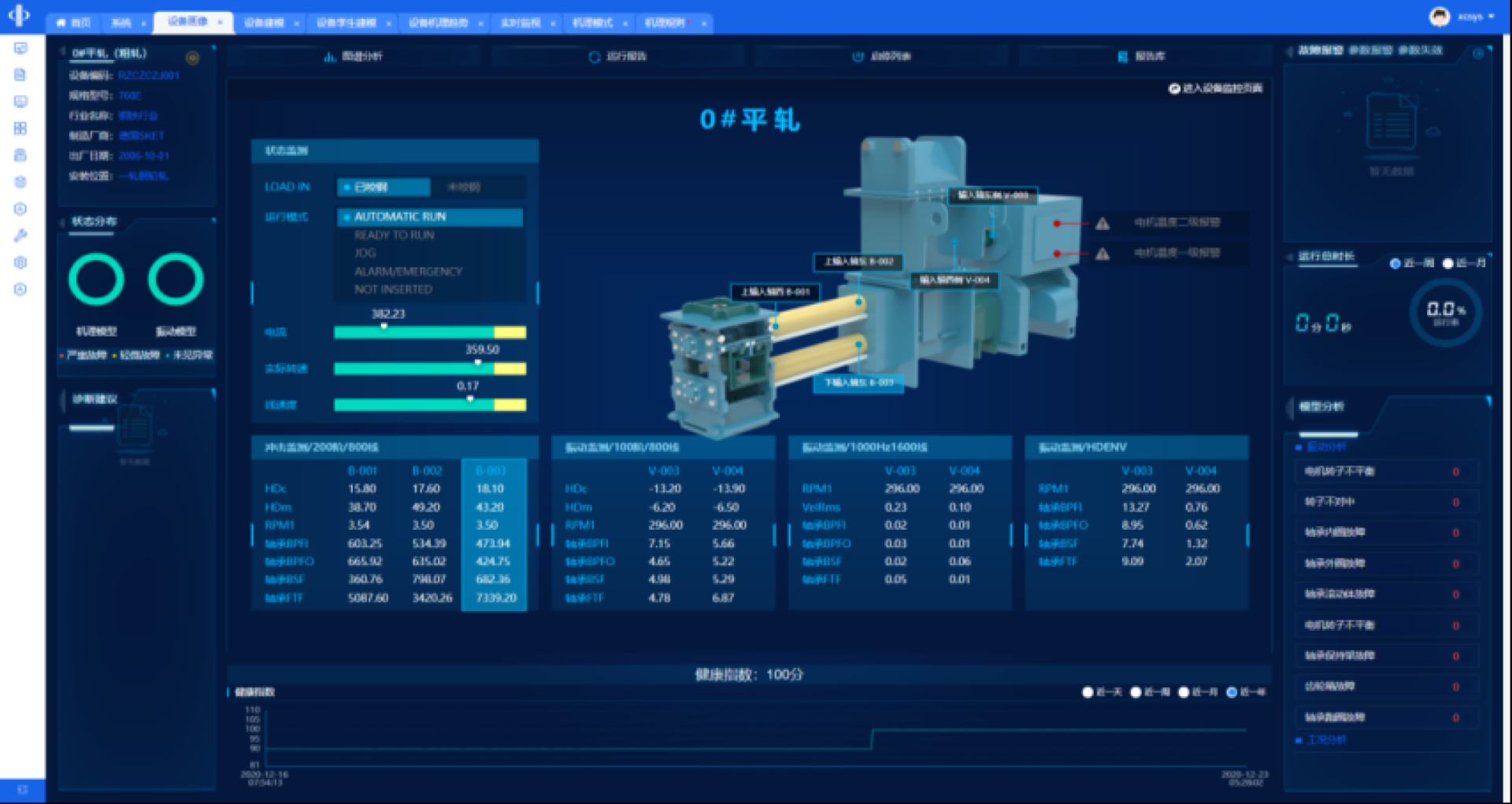Select 近一周 radio in runtime duration panel

coord(1395,264)
